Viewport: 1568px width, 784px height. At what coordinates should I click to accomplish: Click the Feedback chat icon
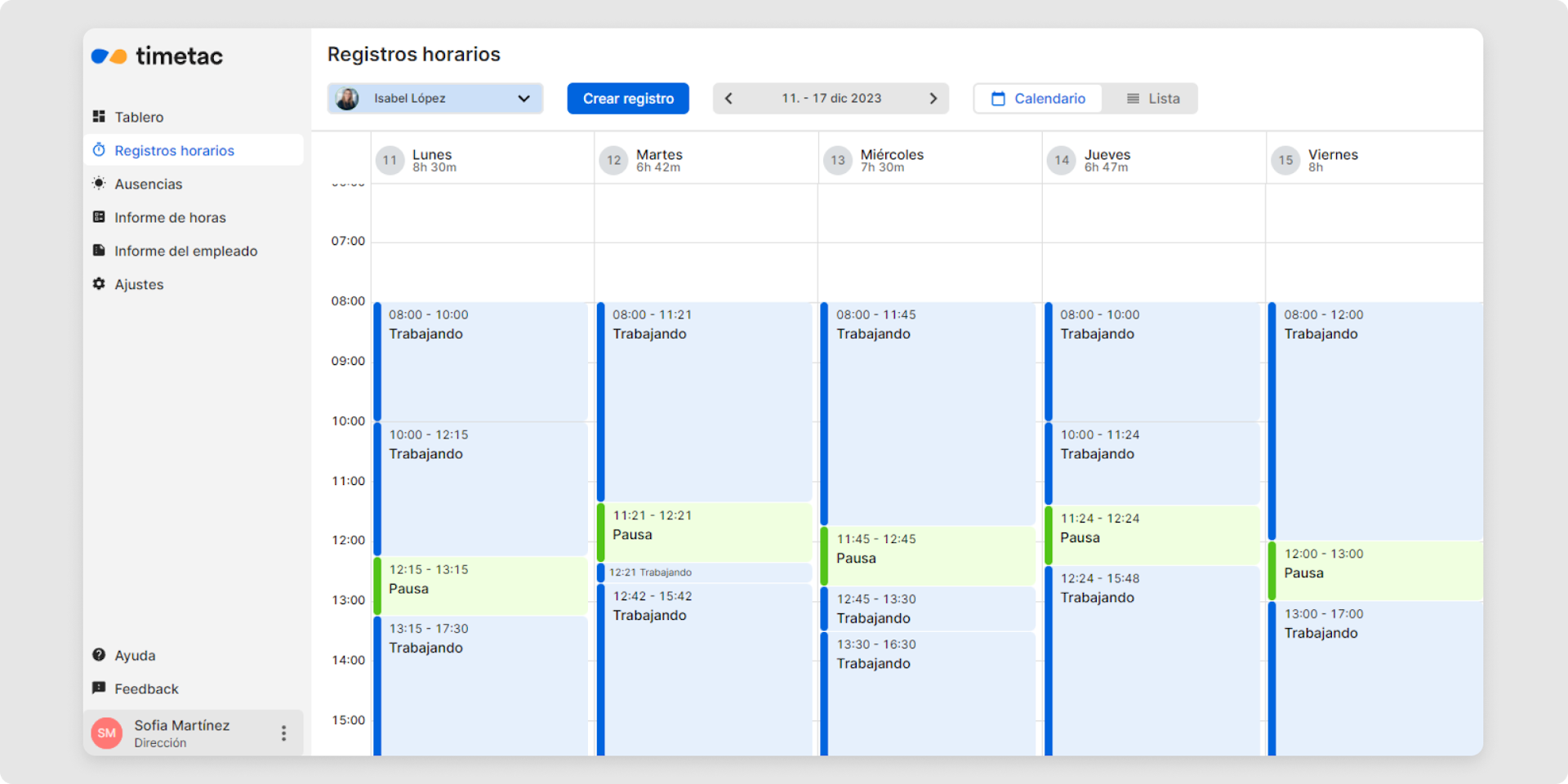tap(99, 688)
